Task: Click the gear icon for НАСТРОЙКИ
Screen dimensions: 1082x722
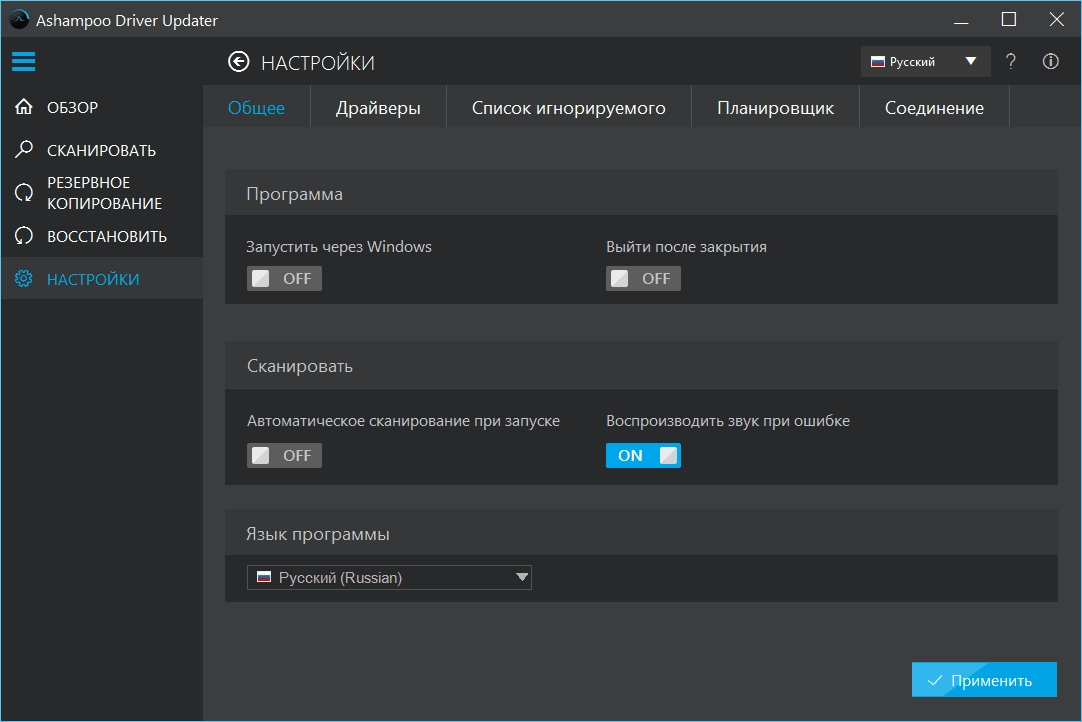Action: tap(24, 279)
